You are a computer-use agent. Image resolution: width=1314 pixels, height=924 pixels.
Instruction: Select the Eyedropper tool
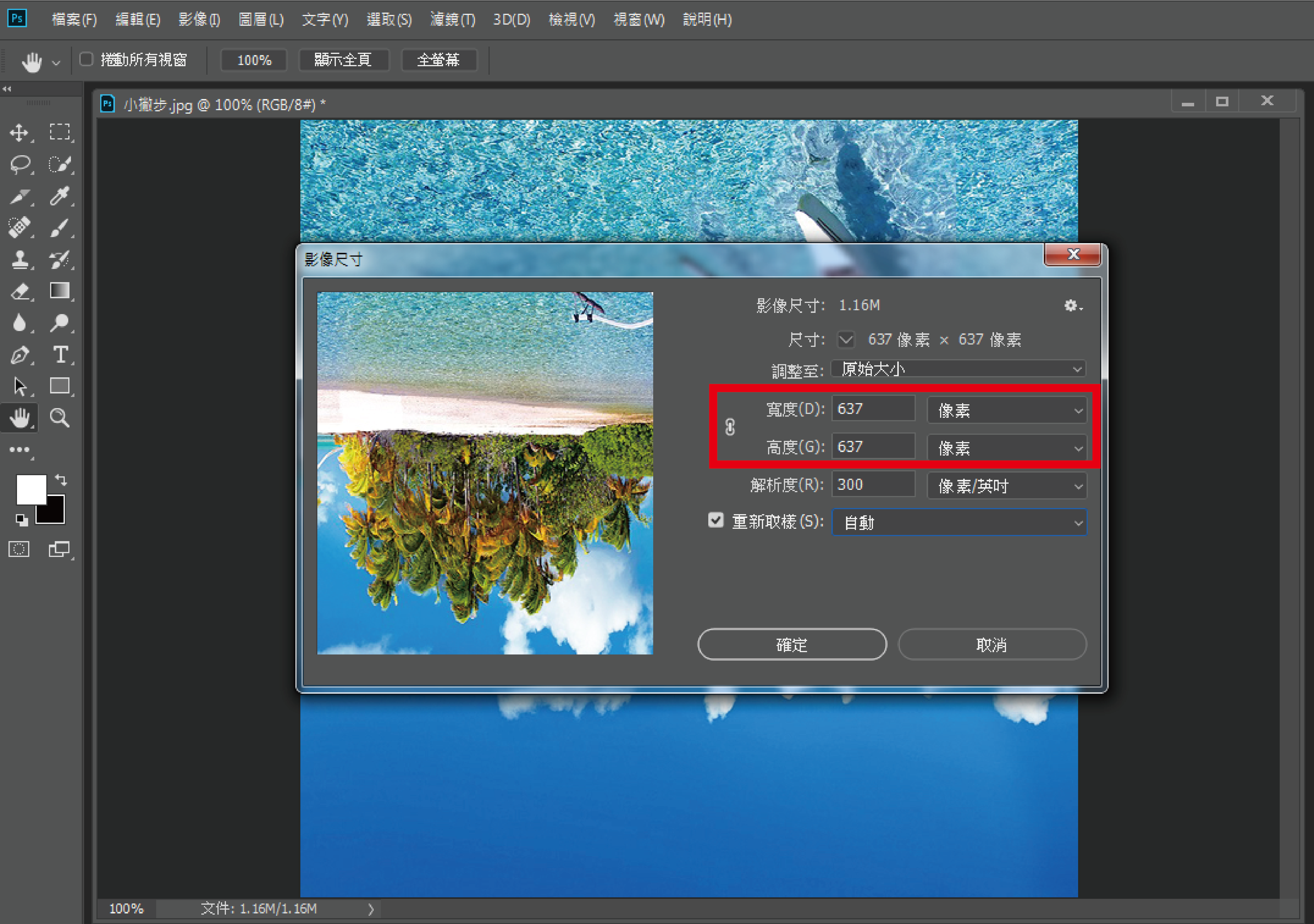(59, 197)
